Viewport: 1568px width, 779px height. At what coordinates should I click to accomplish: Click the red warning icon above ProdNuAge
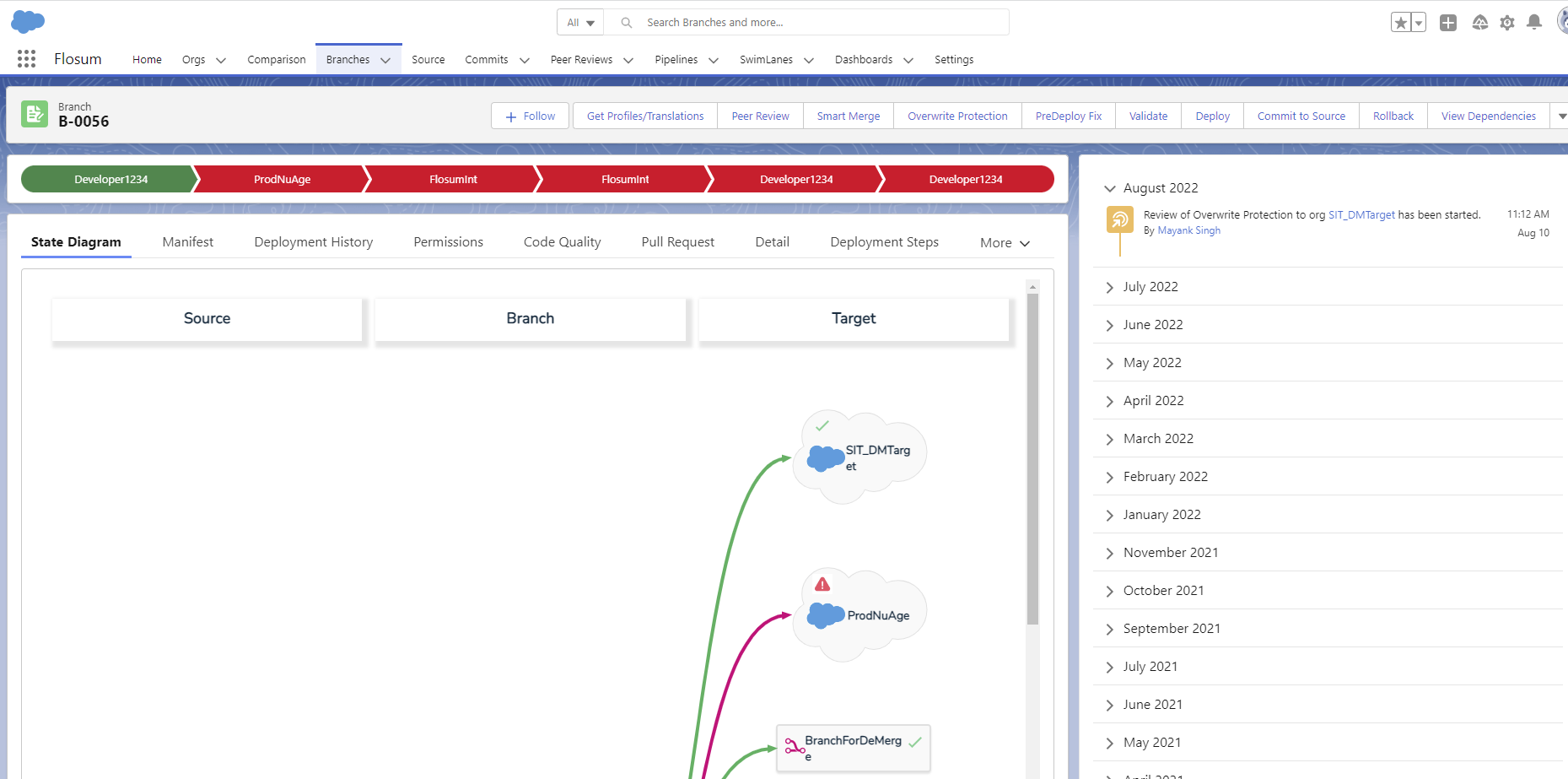click(x=822, y=584)
